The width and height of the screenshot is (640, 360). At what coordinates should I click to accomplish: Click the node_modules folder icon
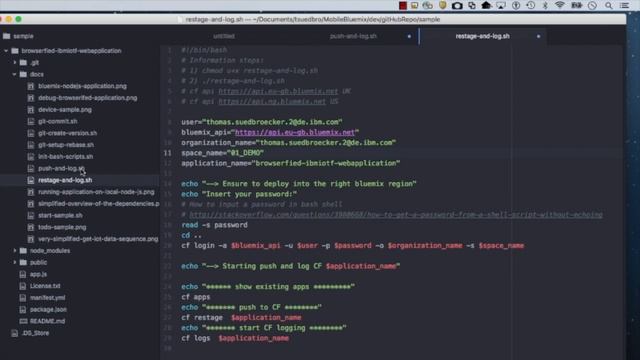tap(23, 251)
